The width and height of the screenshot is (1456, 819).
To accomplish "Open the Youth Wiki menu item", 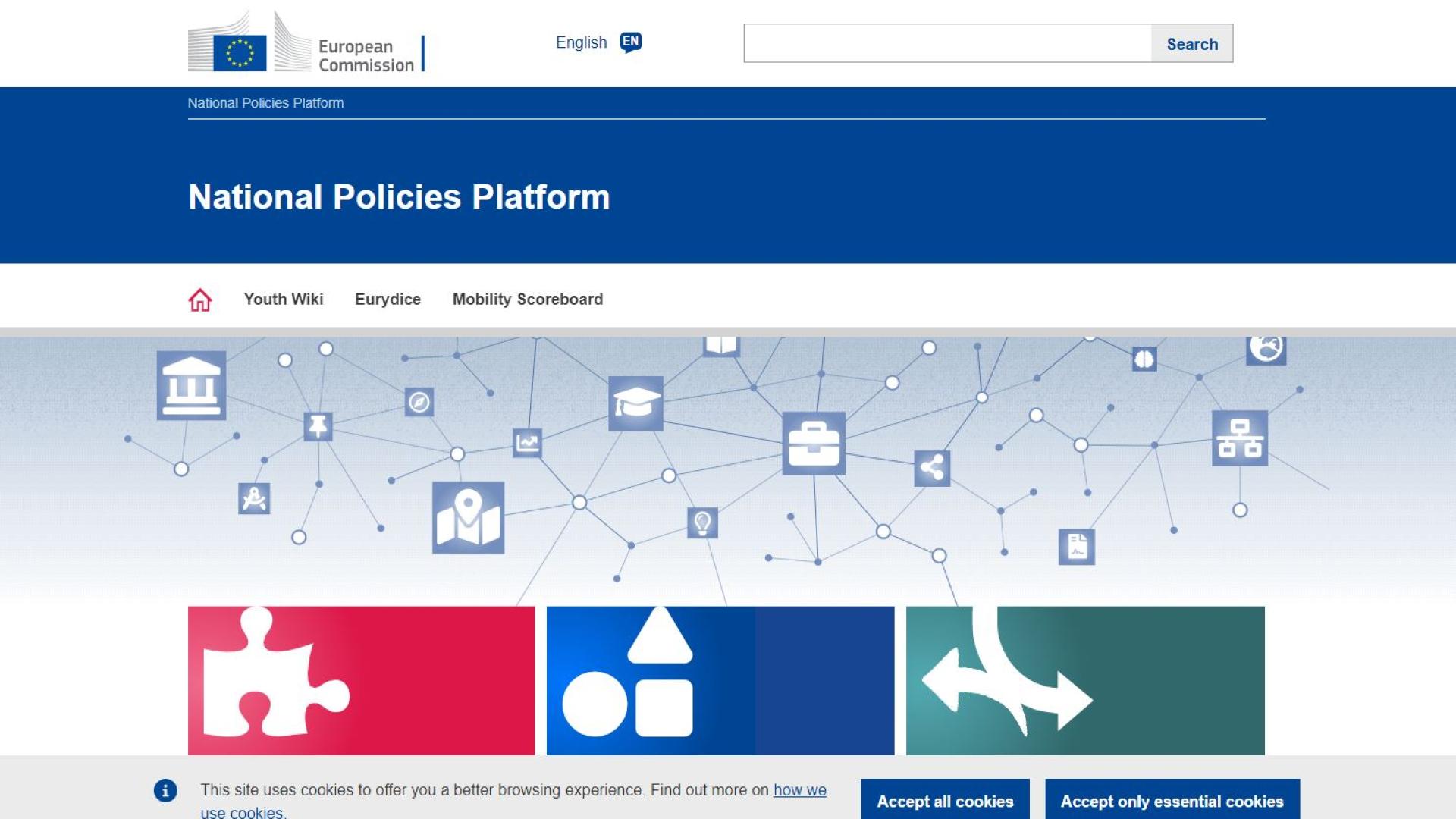I will coord(284,299).
